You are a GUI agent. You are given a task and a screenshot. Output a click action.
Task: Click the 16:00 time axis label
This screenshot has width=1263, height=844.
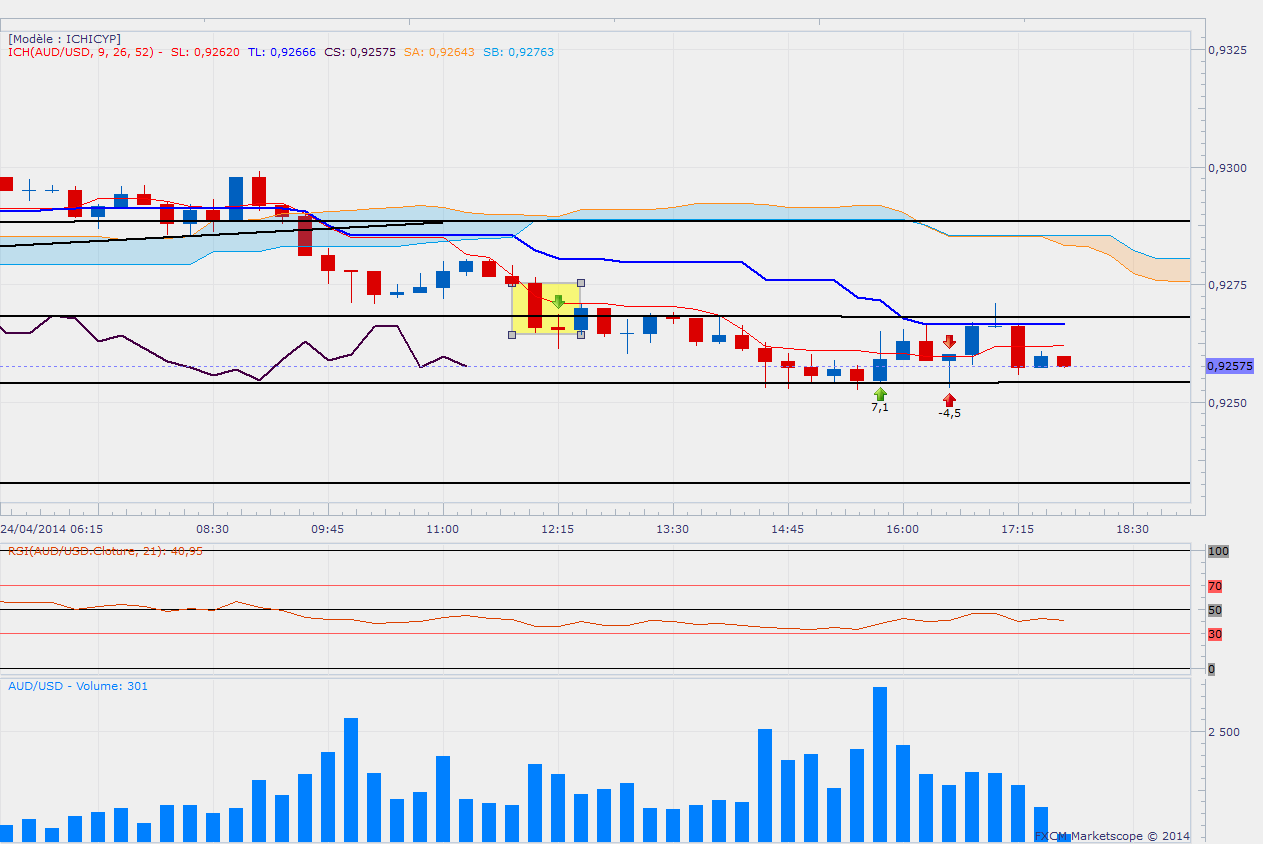coord(902,528)
